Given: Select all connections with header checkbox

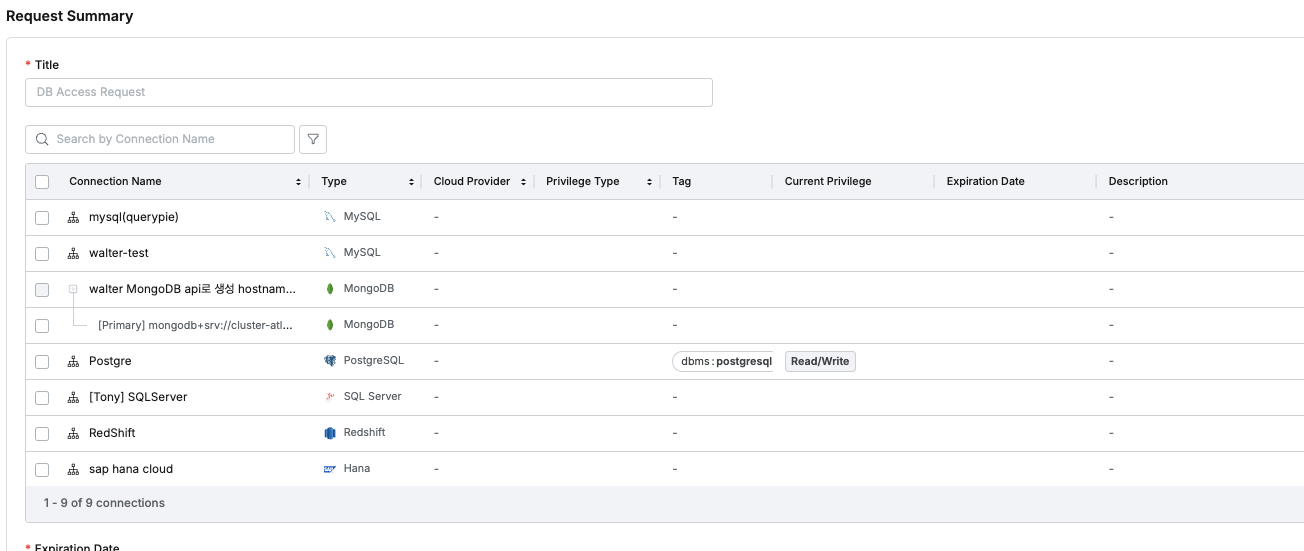Looking at the screenshot, I should (x=42, y=182).
